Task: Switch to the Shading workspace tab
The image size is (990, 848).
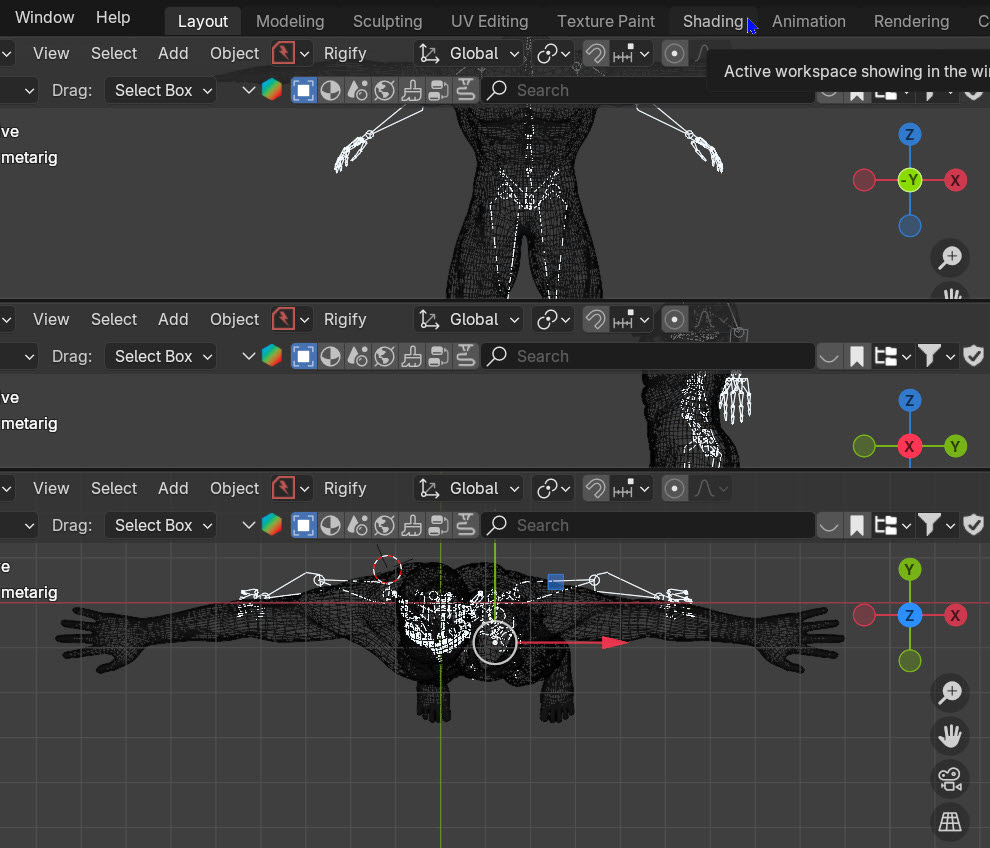Action: 713,21
